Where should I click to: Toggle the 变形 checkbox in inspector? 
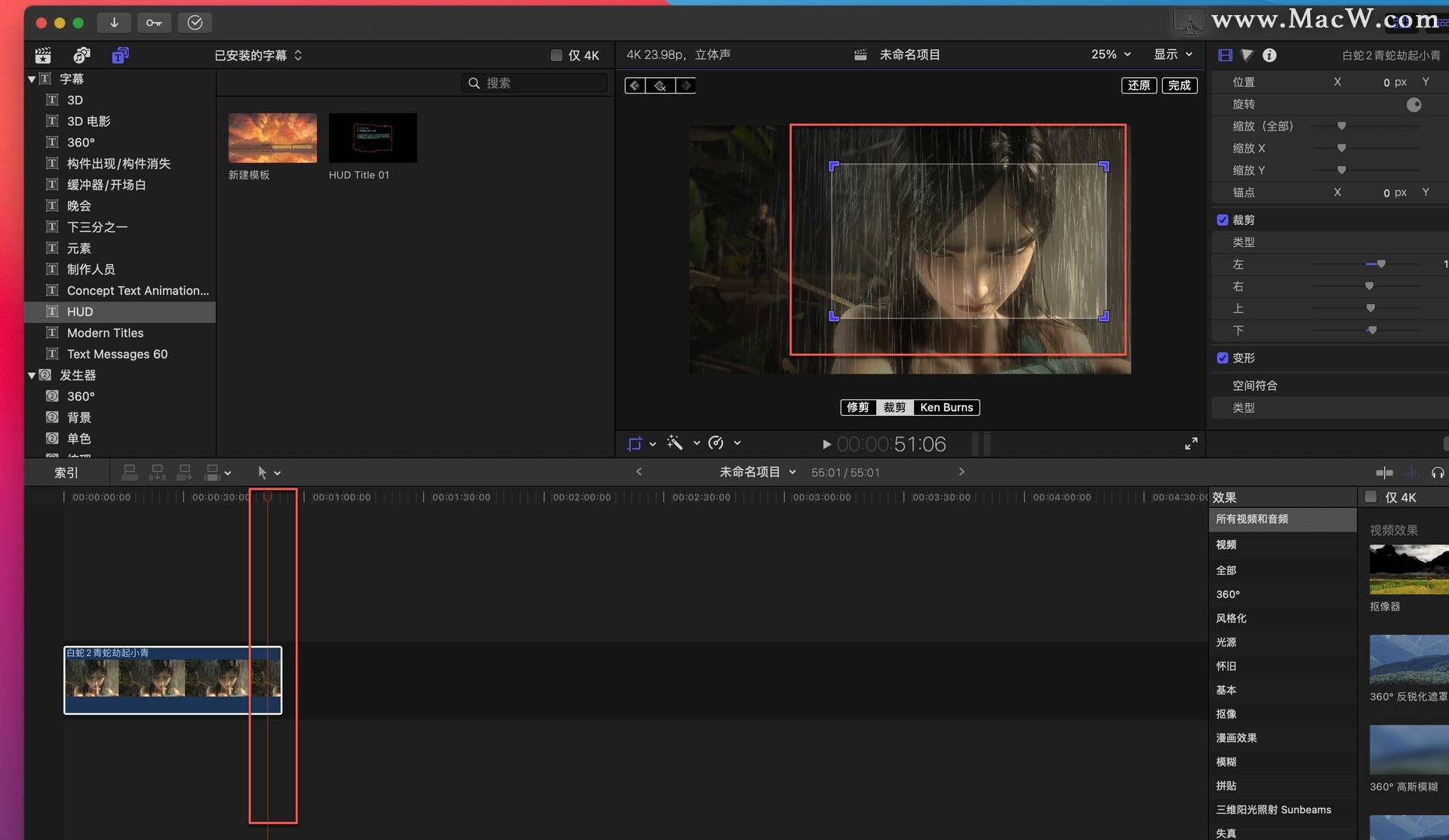click(1223, 358)
